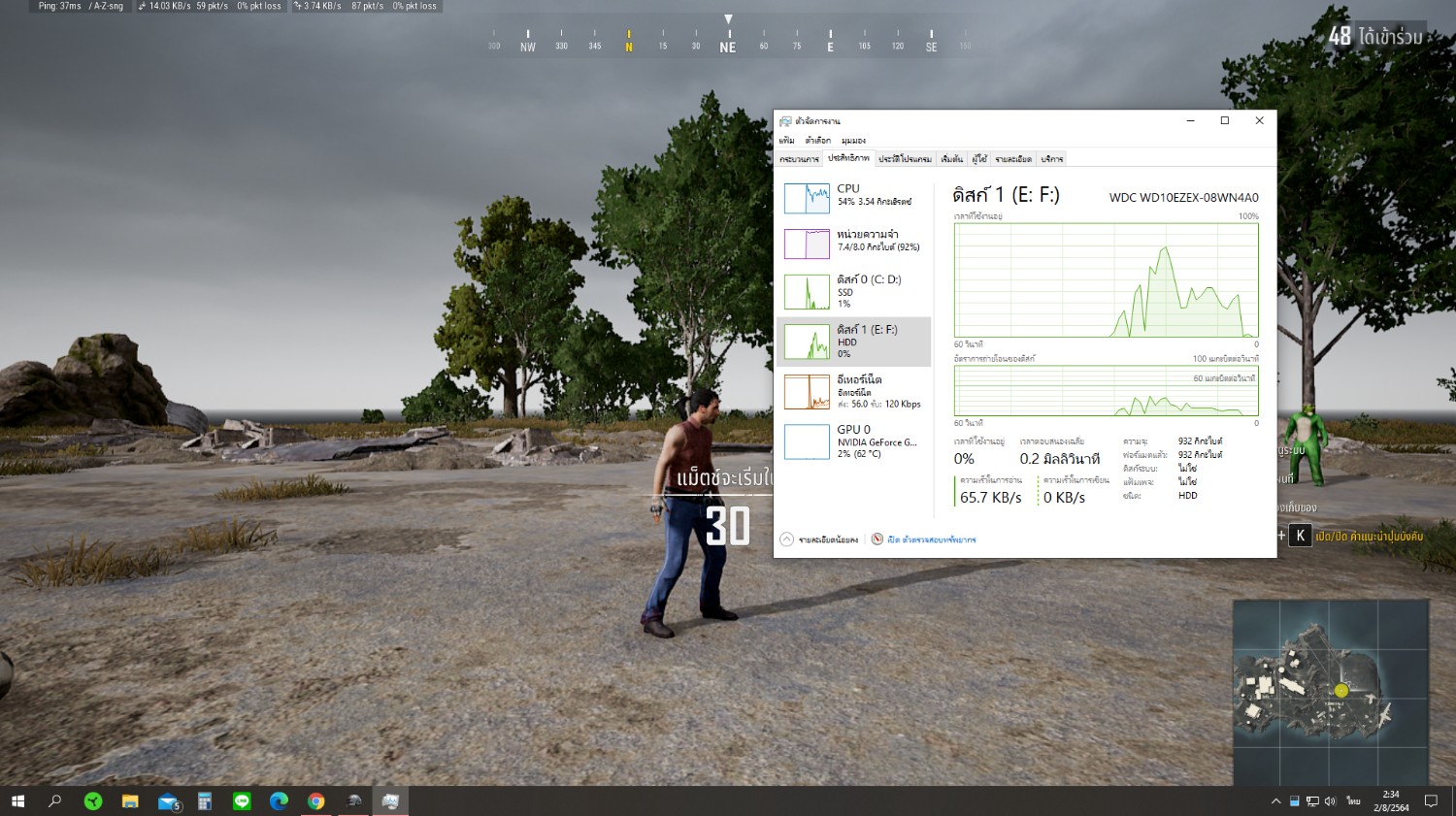The height and width of the screenshot is (816, 1456).
Task: Click the Disk 1 active time graph
Action: 1107,280
